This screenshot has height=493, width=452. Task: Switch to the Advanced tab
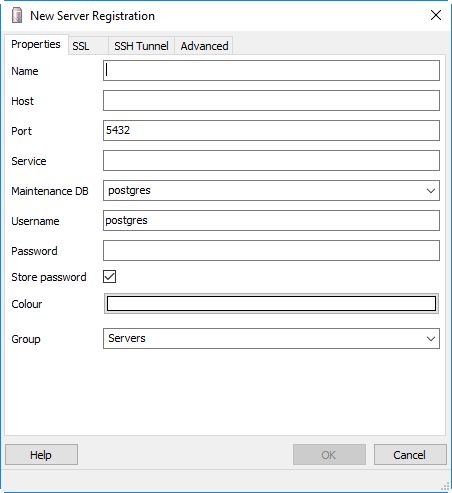point(204,46)
